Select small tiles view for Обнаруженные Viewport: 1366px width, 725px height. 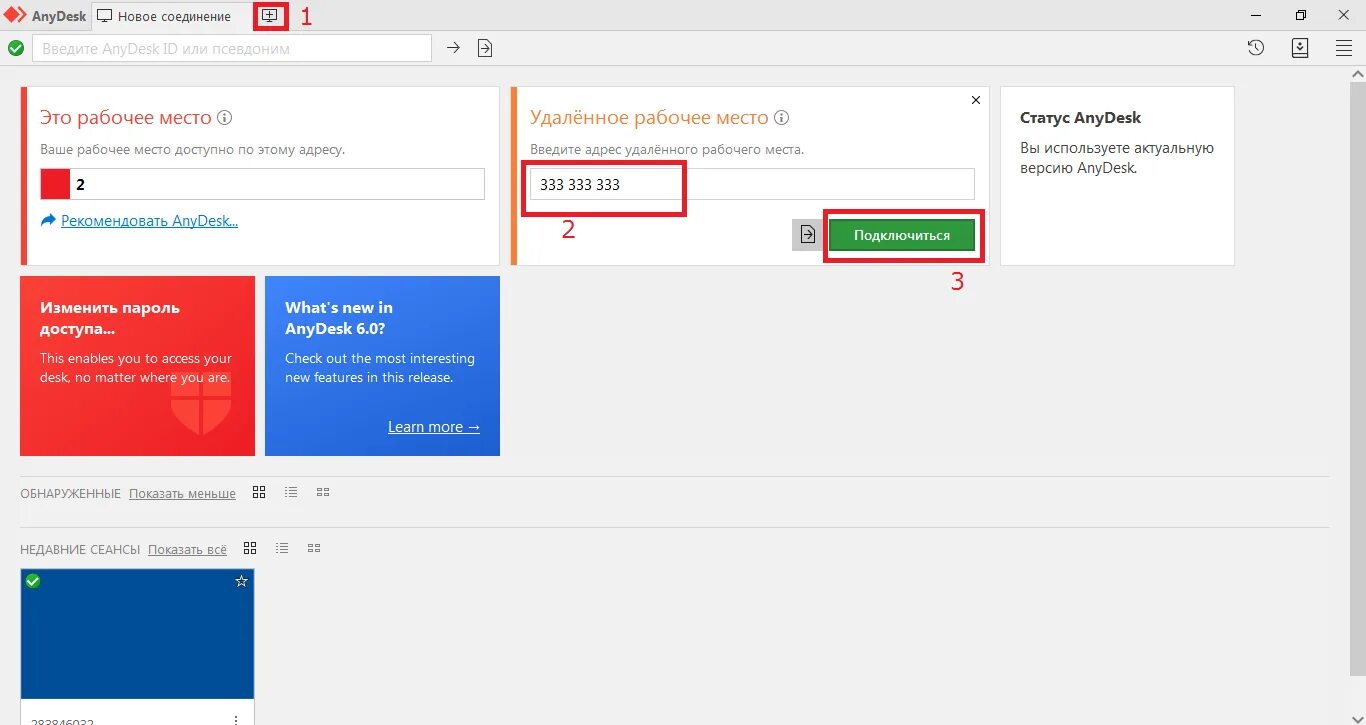pos(323,492)
